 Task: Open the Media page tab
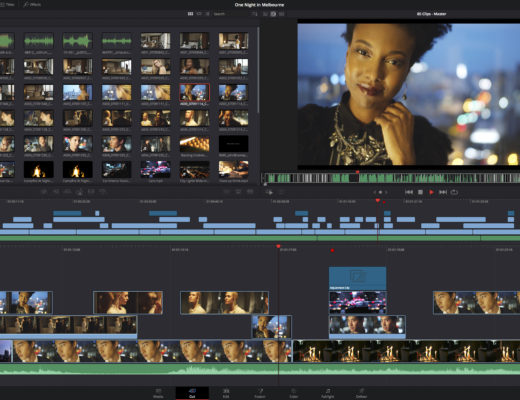pyautogui.click(x=158, y=393)
